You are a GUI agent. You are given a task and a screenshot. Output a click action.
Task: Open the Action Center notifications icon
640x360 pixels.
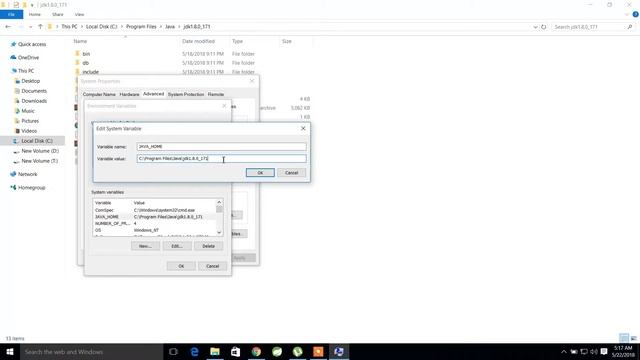tap(604, 352)
